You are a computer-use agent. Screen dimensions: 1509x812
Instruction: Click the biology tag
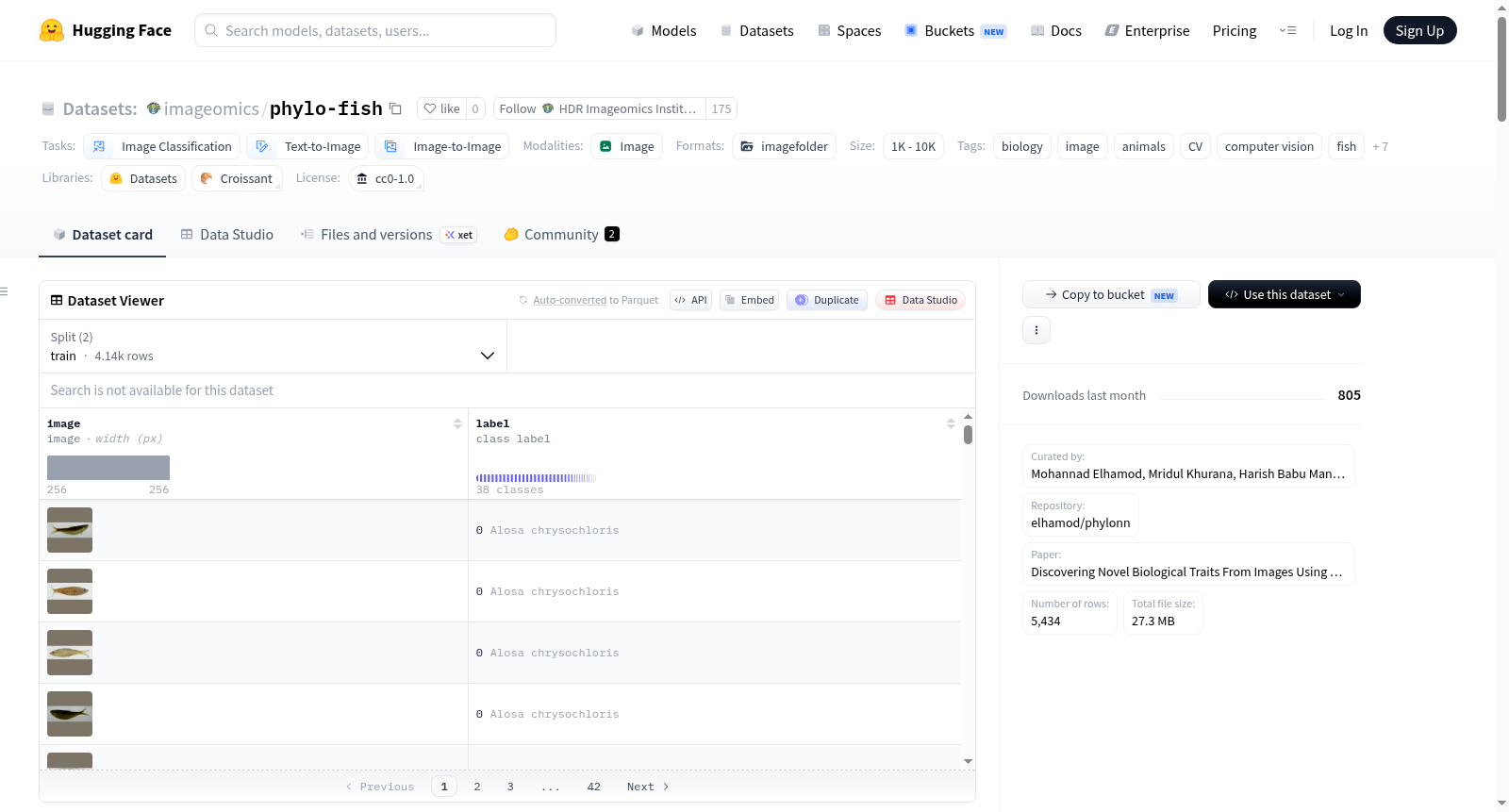[1022, 146]
